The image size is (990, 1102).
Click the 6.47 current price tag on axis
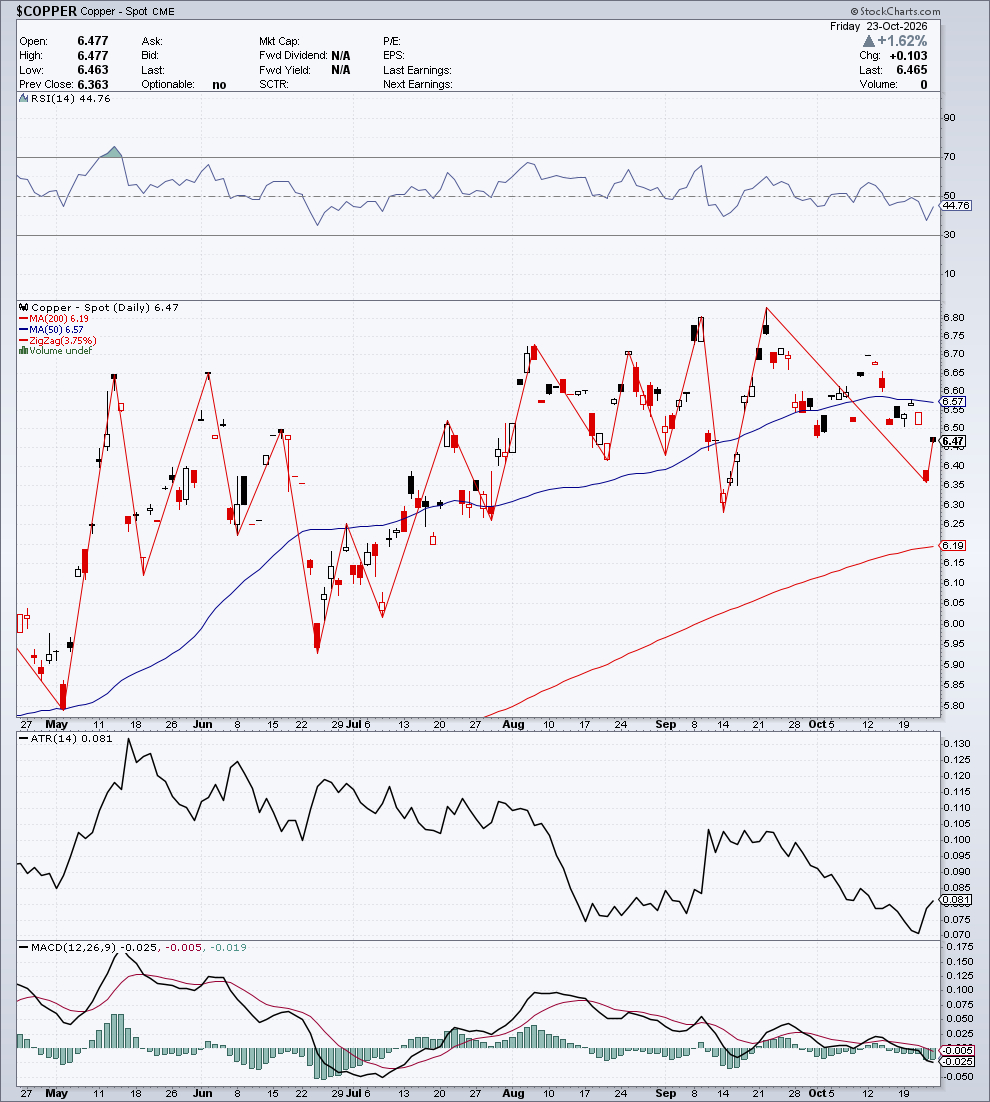[953, 441]
